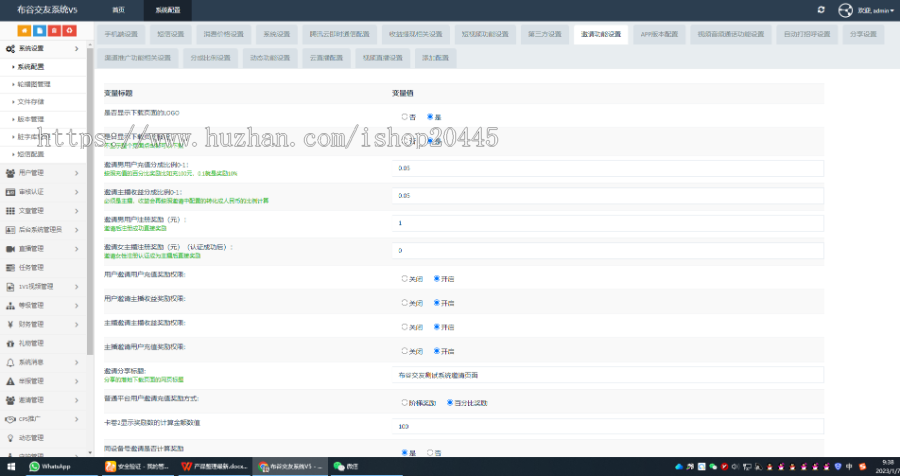
Task: Click the people icon beside 用户管理
Action: click(10, 173)
